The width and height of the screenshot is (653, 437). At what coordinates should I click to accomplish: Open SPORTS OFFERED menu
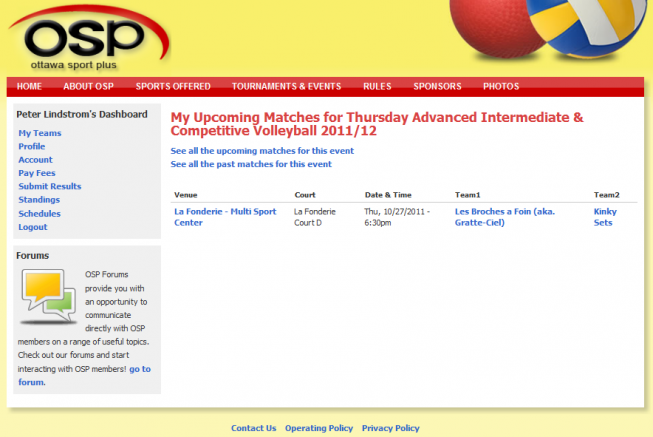click(173, 87)
